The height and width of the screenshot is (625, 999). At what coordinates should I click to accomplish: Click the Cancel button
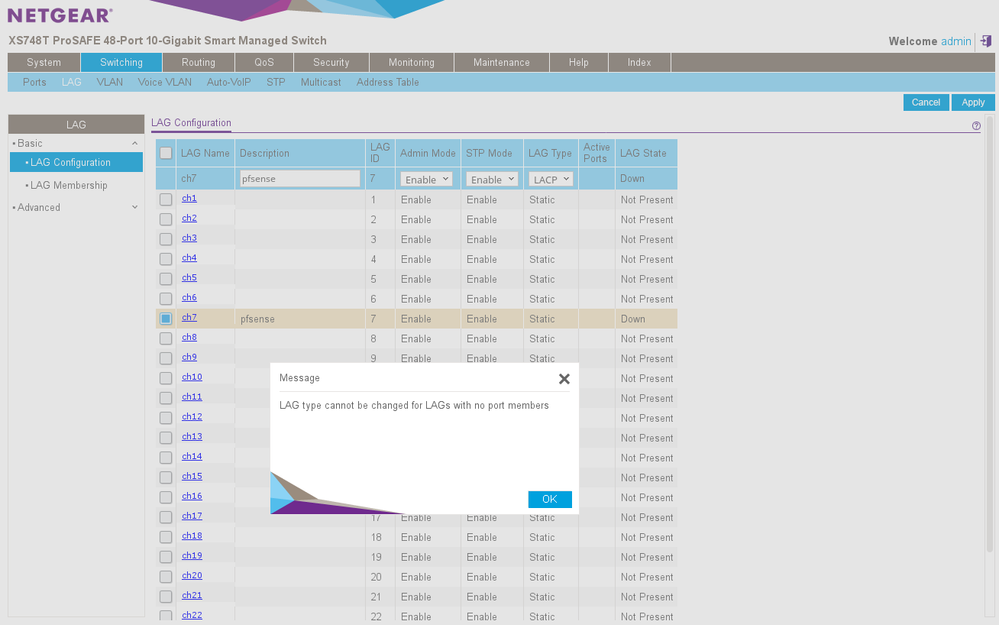[x=926, y=103]
